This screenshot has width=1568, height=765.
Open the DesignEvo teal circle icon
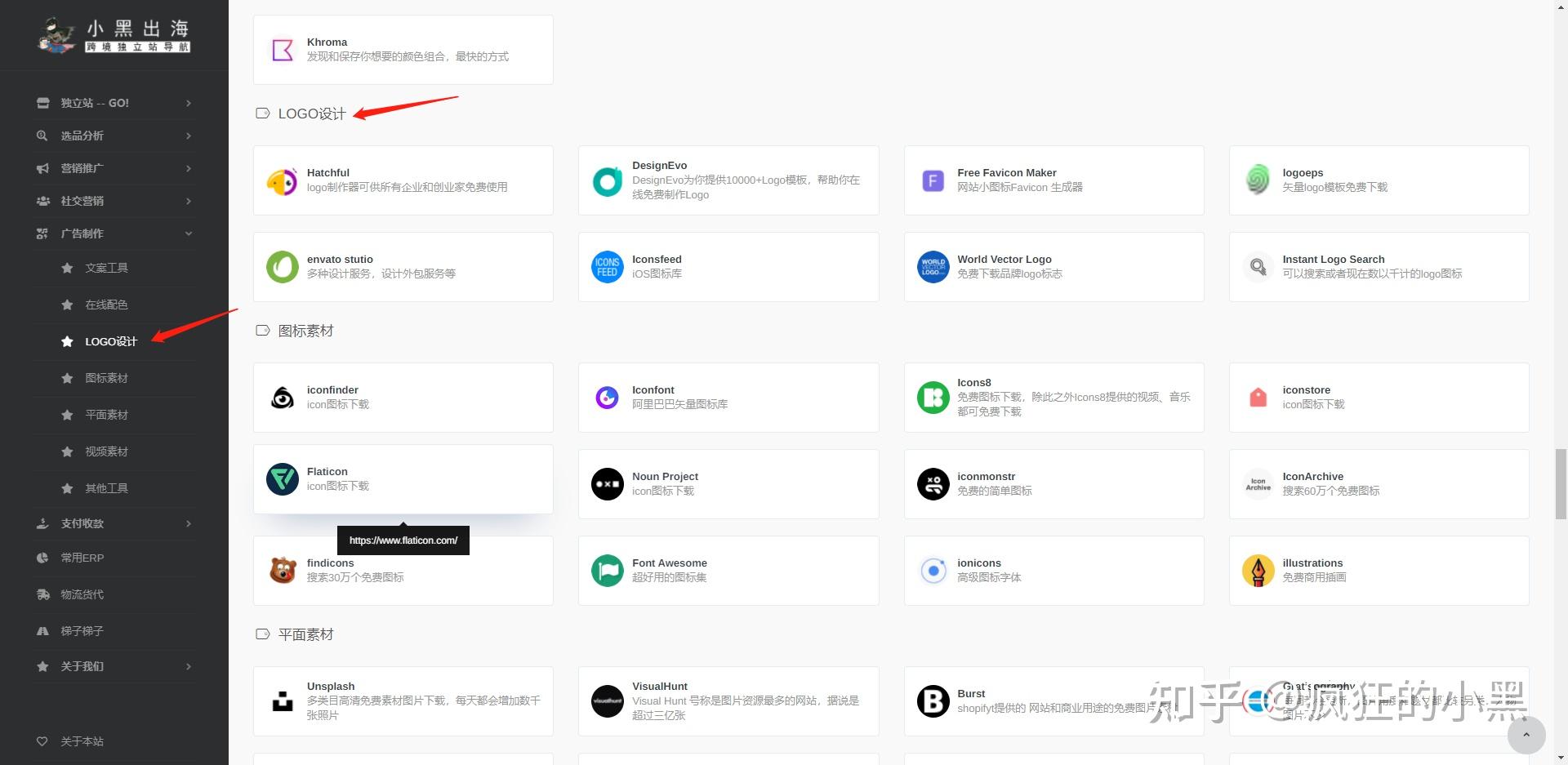coord(607,181)
